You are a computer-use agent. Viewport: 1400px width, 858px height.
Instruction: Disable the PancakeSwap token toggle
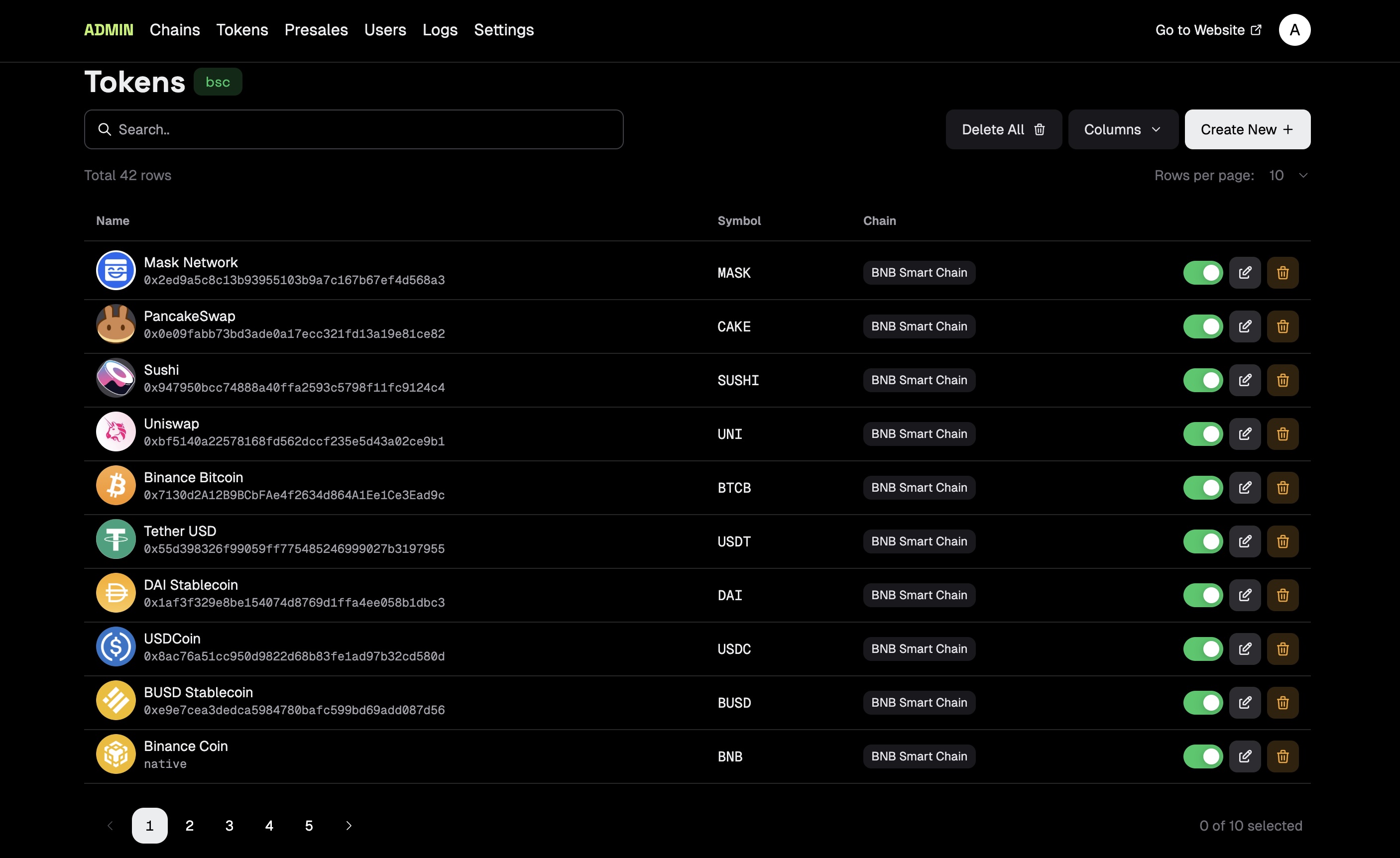pos(1203,326)
